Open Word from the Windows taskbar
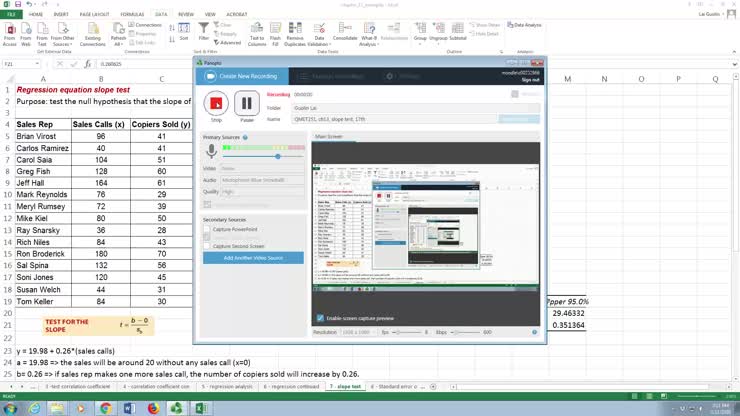This screenshot has height=416, width=740. click(x=129, y=408)
